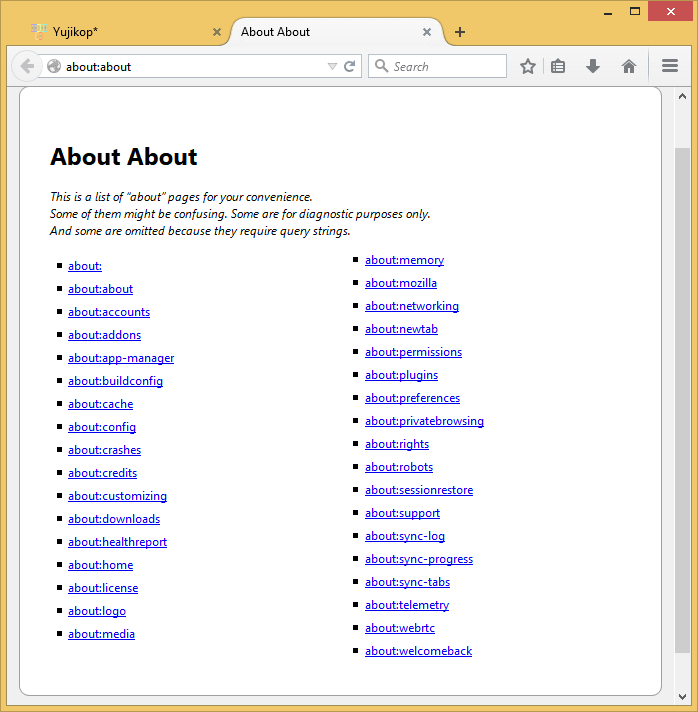Select the about:home link
Screen dimensions: 698x712
(x=100, y=565)
